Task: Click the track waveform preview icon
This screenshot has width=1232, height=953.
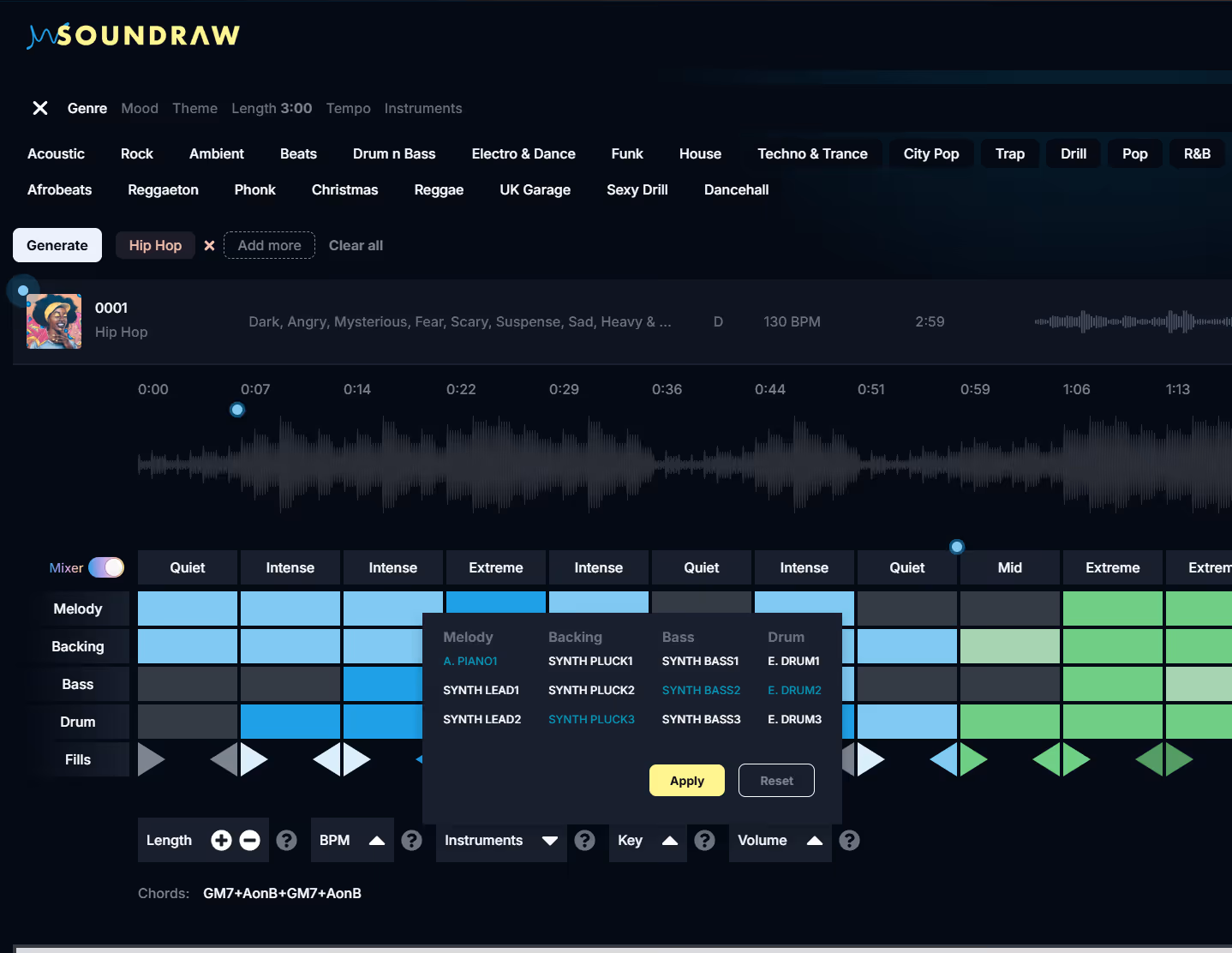Action: 1133,321
